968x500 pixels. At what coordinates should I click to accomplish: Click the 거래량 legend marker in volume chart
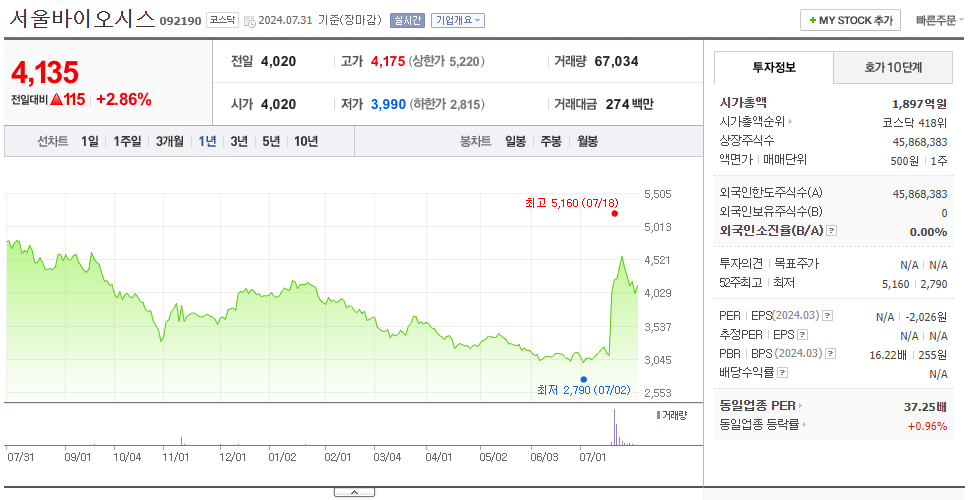pos(658,415)
